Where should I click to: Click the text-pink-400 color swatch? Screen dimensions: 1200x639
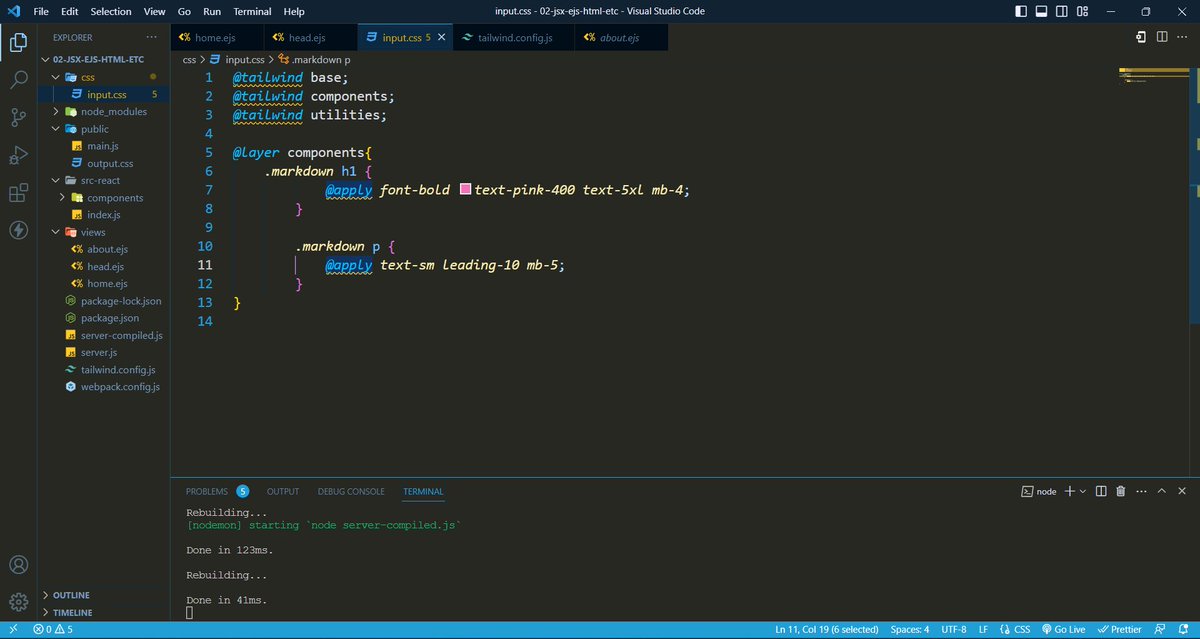coord(465,189)
